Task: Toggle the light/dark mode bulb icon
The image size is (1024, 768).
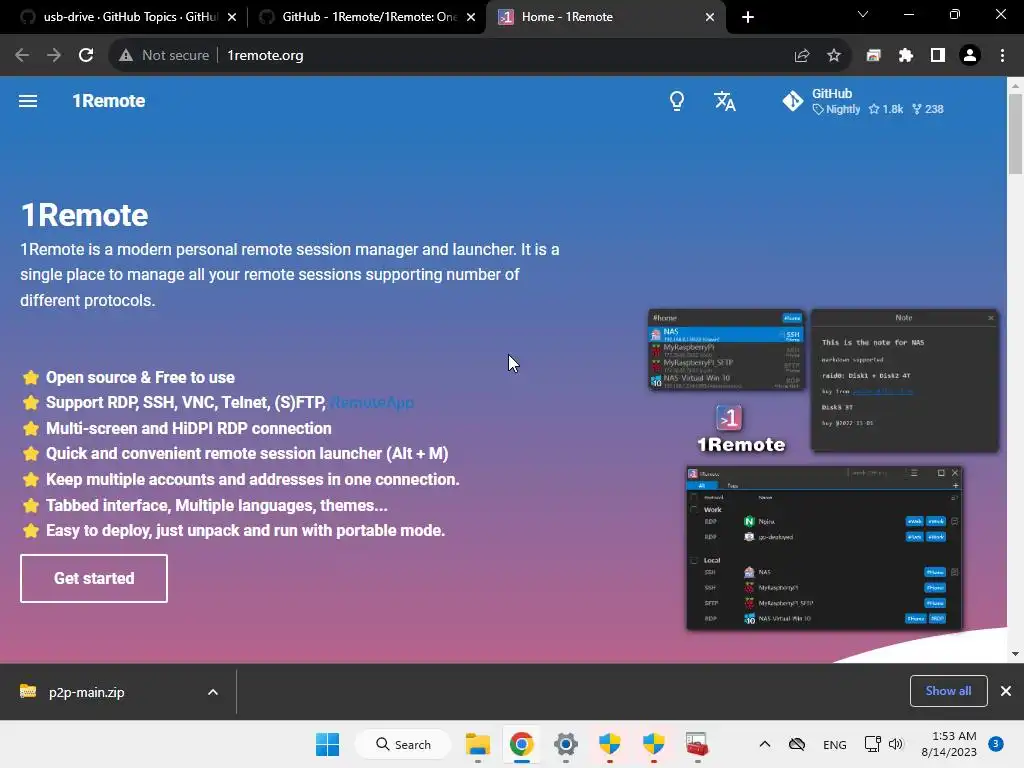Action: [677, 101]
